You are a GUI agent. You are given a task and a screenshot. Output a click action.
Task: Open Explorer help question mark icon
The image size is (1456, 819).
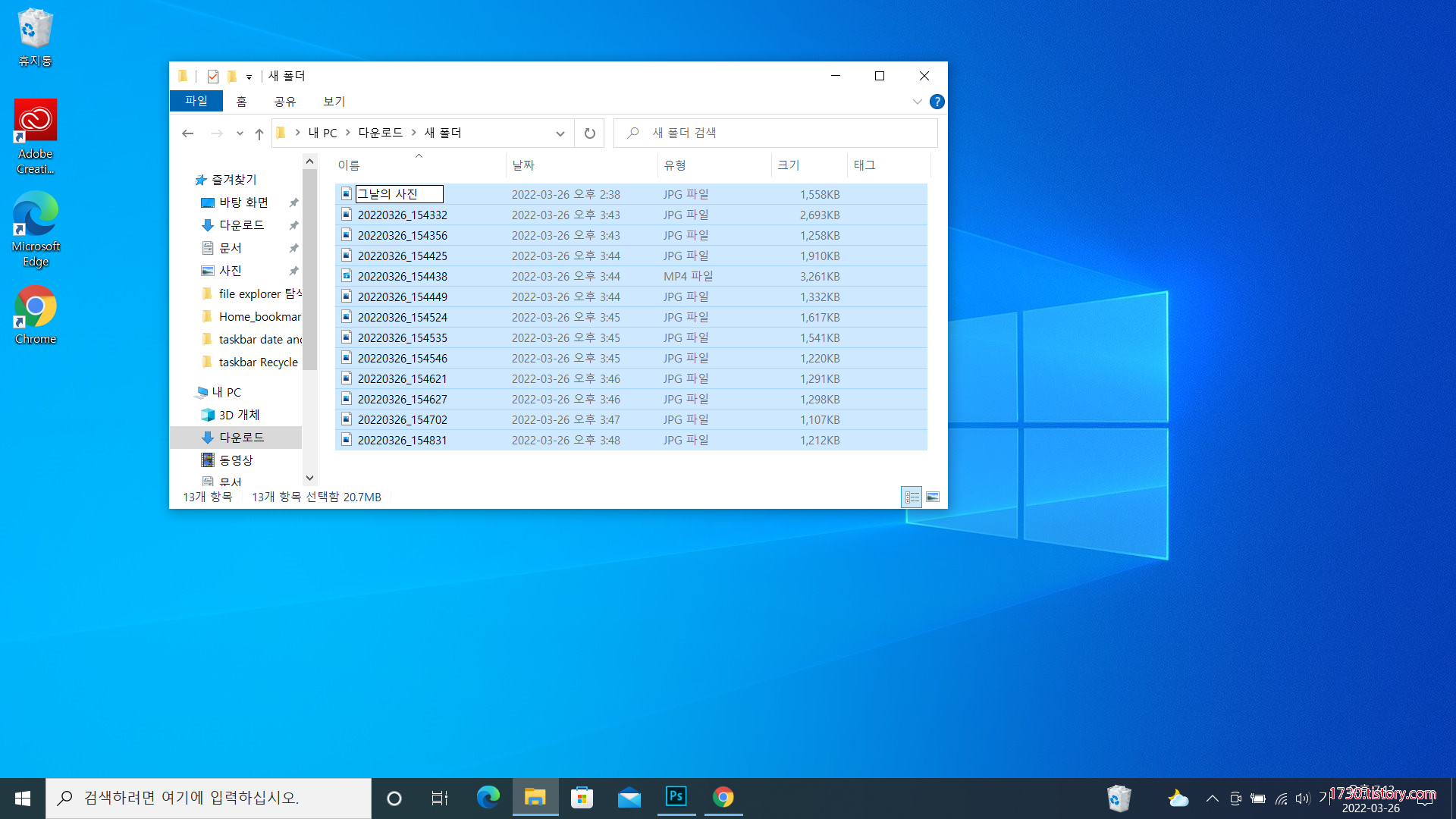click(937, 102)
